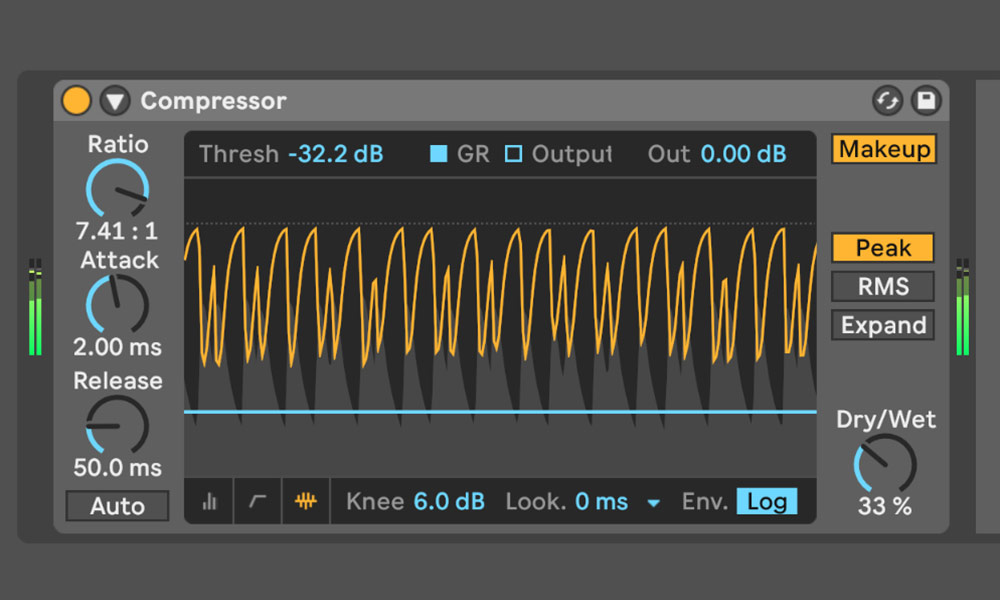Click the Out gain value 0.00 dB
The image size is (1000, 600).
pos(743,154)
